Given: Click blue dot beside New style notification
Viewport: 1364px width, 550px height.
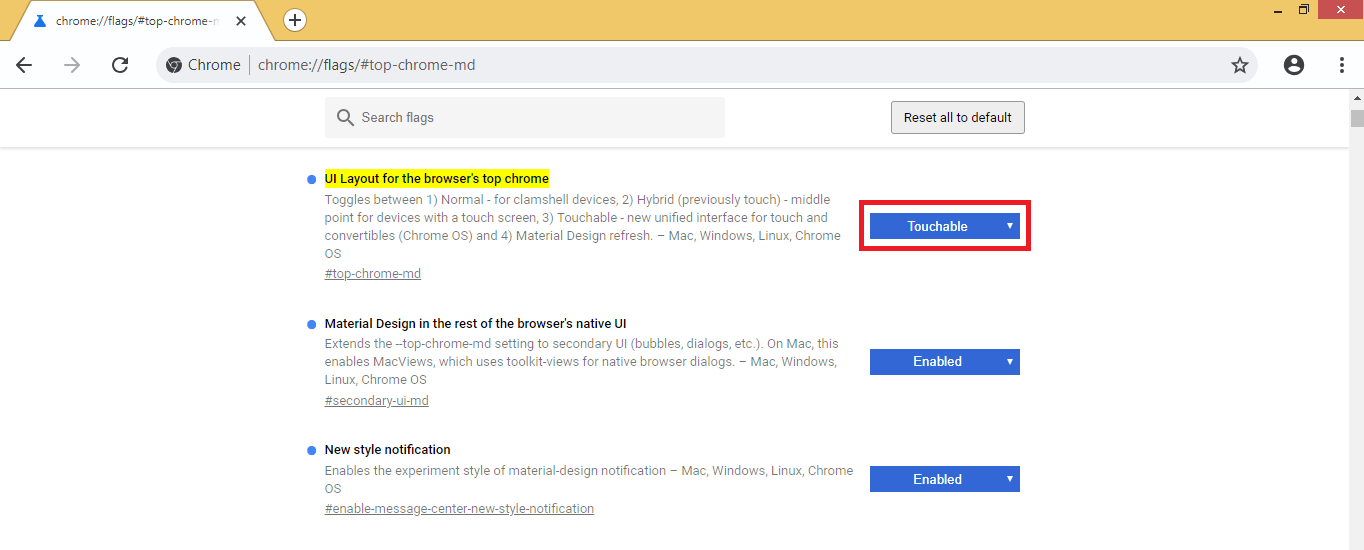Looking at the screenshot, I should point(312,450).
